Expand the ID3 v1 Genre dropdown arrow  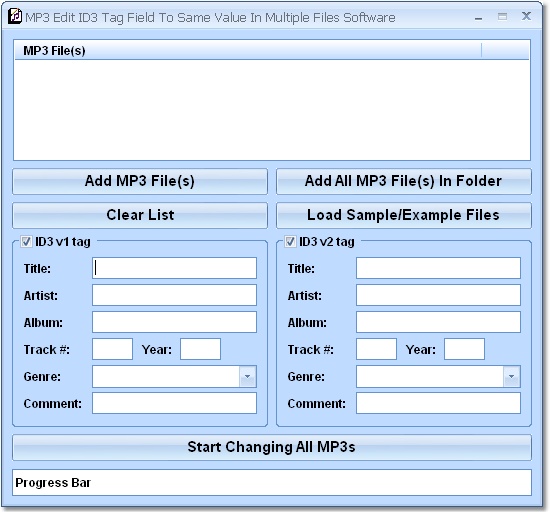(248, 376)
